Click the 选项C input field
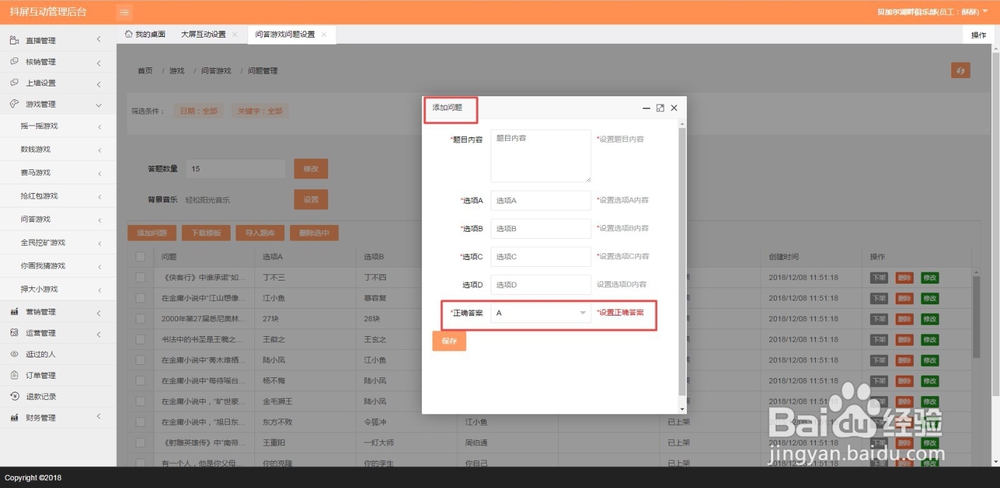Viewport: 1000px width, 488px height. pos(541,256)
